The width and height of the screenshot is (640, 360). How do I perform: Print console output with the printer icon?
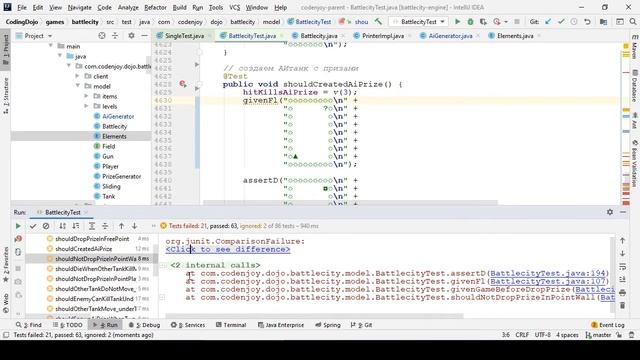pos(622,292)
